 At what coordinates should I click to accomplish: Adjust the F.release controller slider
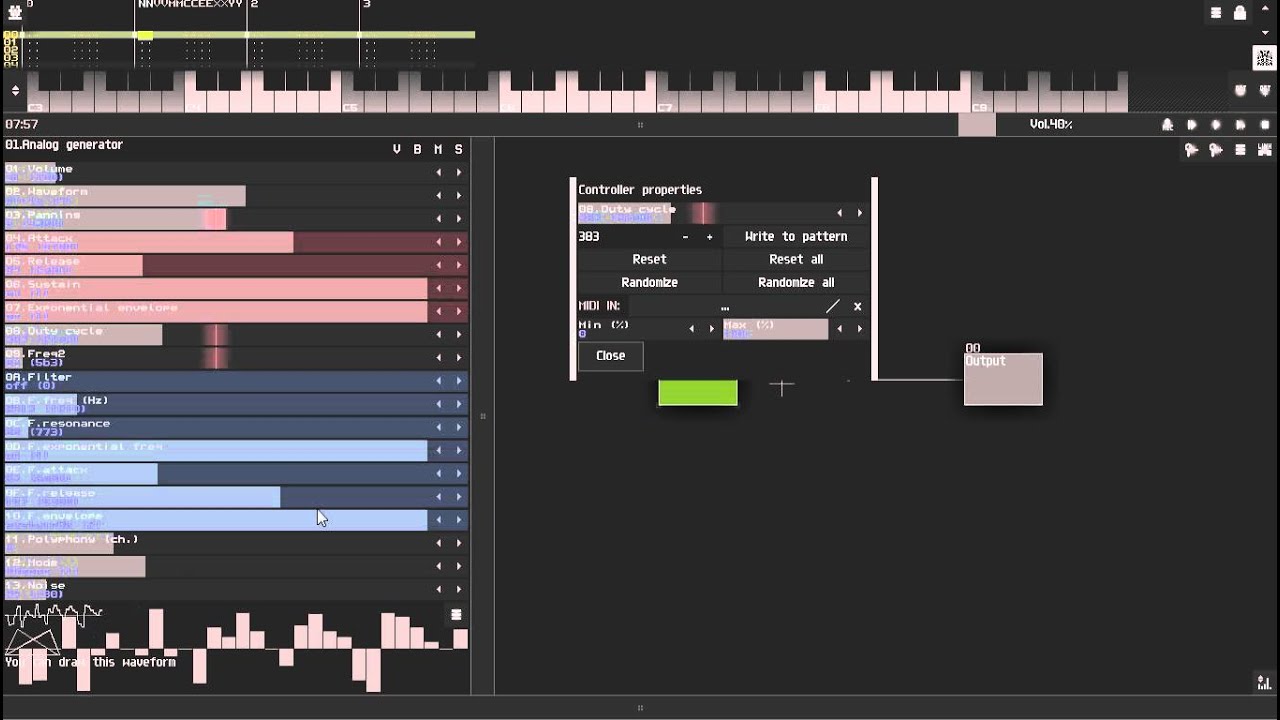pos(216,497)
